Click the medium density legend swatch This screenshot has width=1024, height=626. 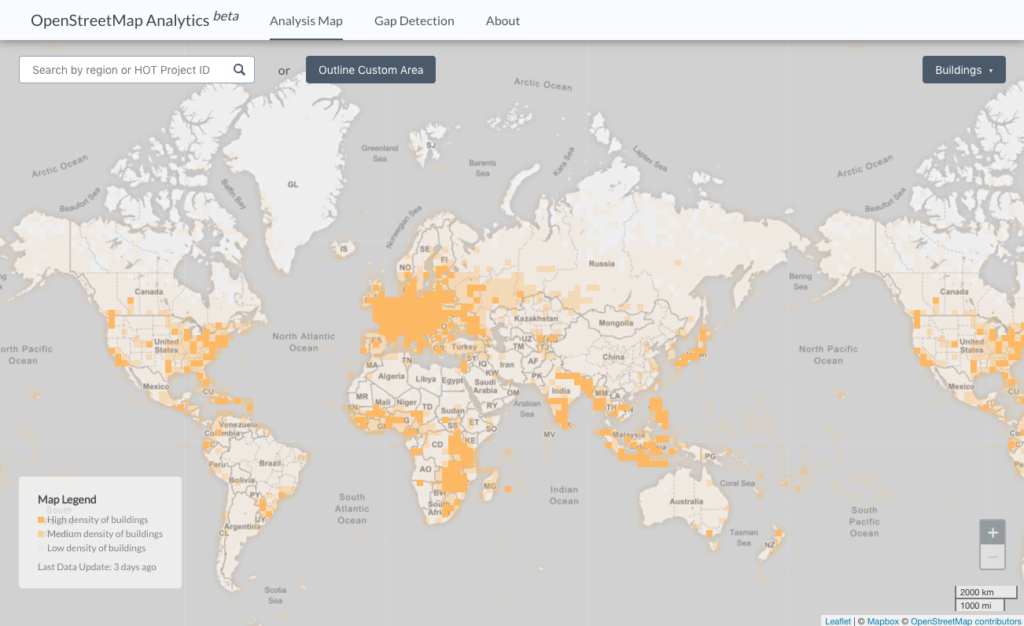click(x=41, y=534)
